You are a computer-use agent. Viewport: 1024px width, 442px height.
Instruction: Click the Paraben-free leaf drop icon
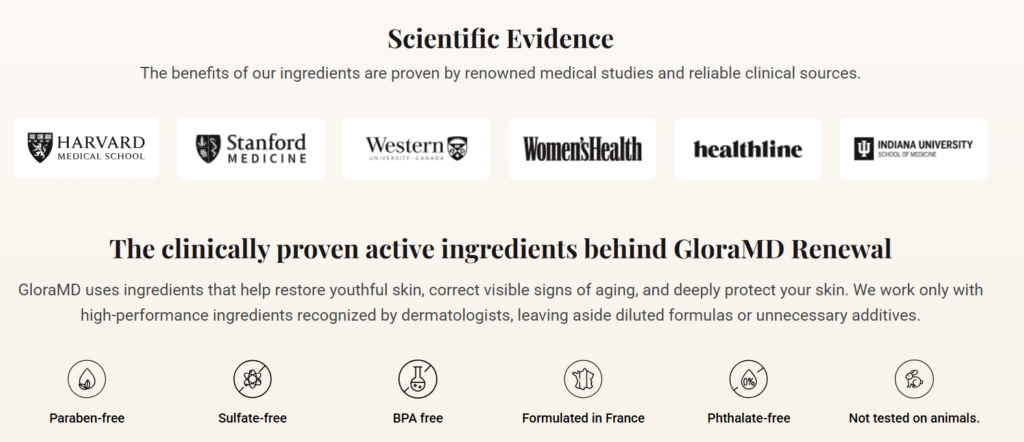click(x=87, y=378)
